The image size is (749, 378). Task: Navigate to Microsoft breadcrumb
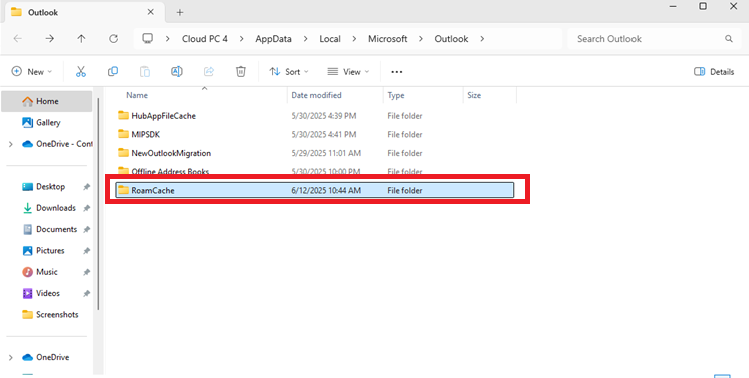(387, 39)
